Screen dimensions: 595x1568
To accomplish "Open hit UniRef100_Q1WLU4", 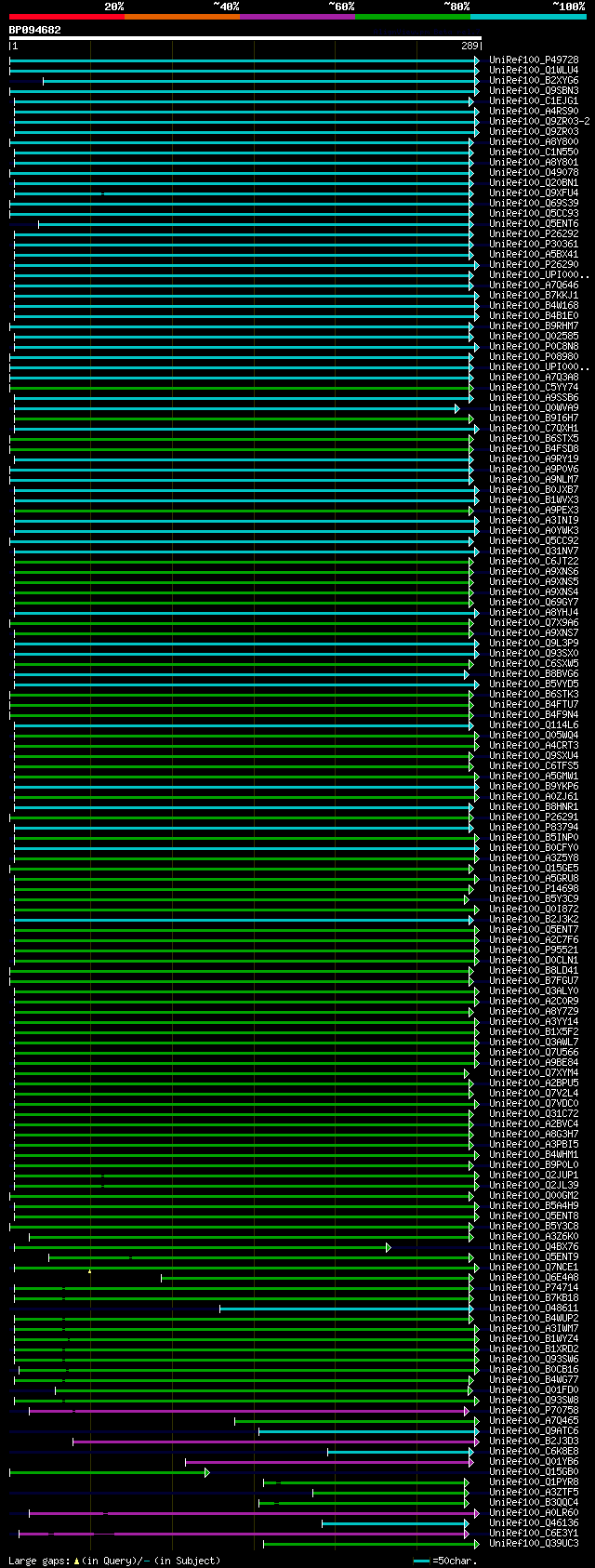I will tap(534, 70).
